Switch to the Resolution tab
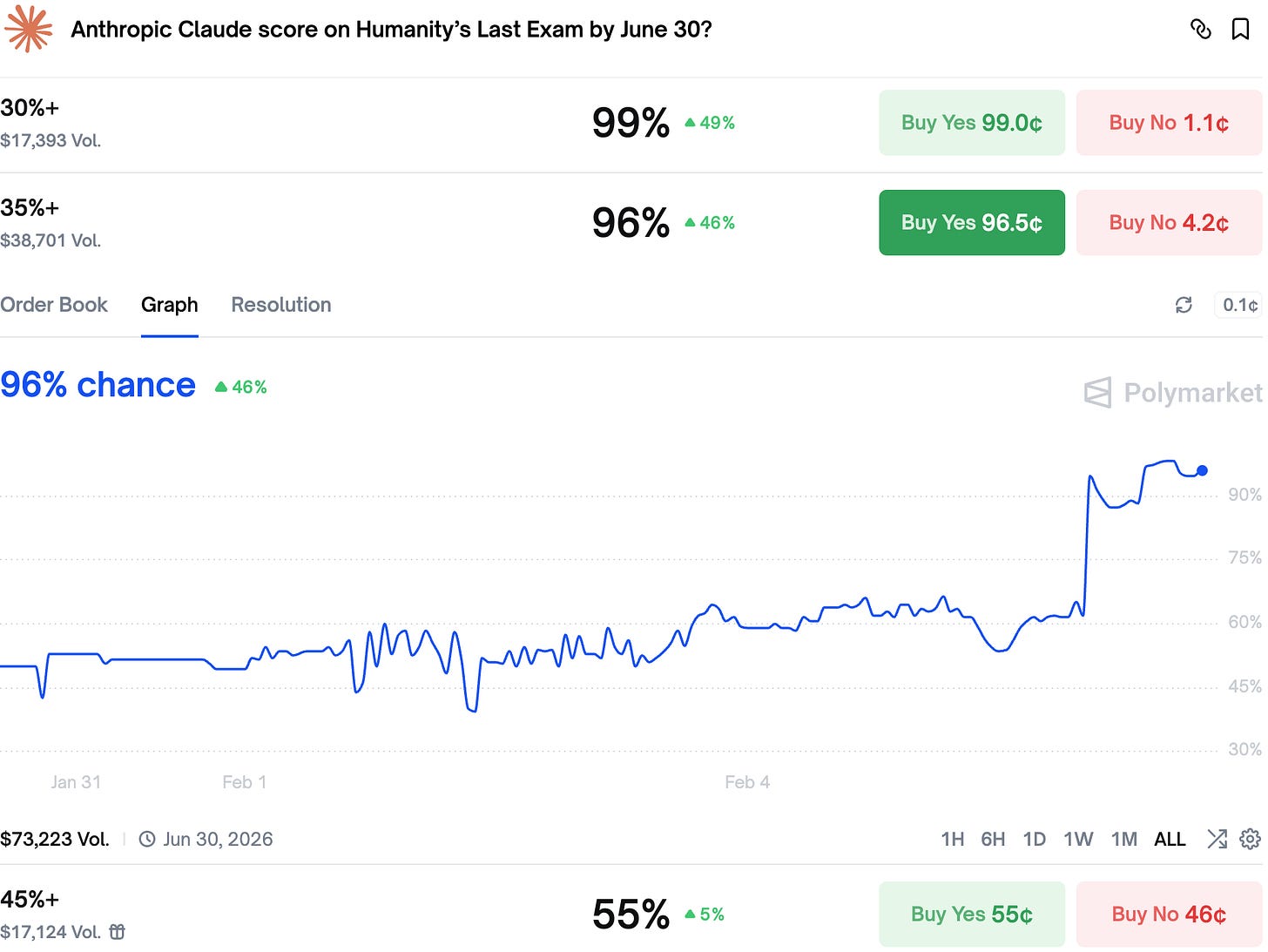This screenshot has height=952, width=1268. click(x=281, y=305)
